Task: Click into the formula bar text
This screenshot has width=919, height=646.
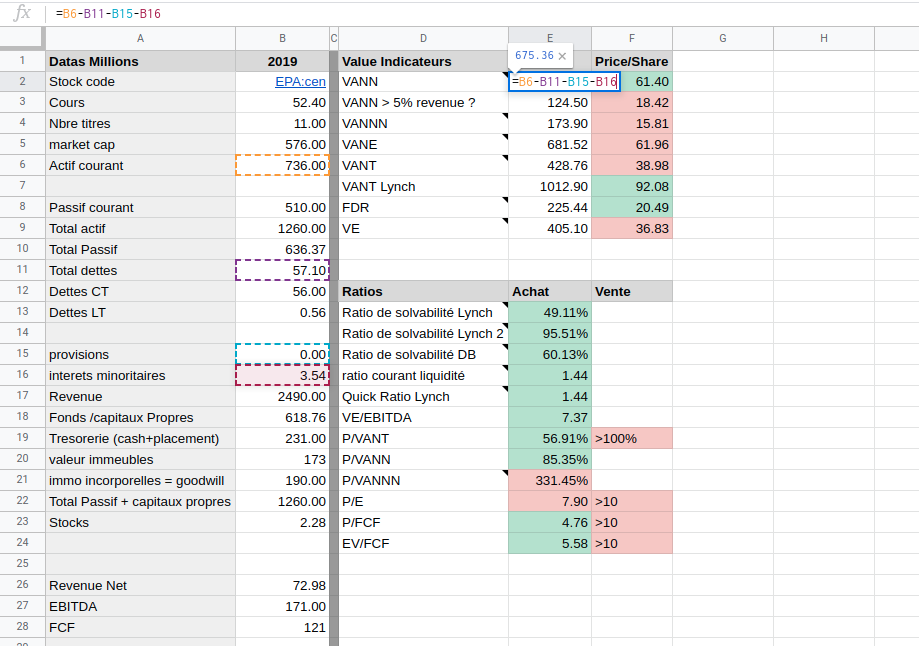Action: (300, 14)
